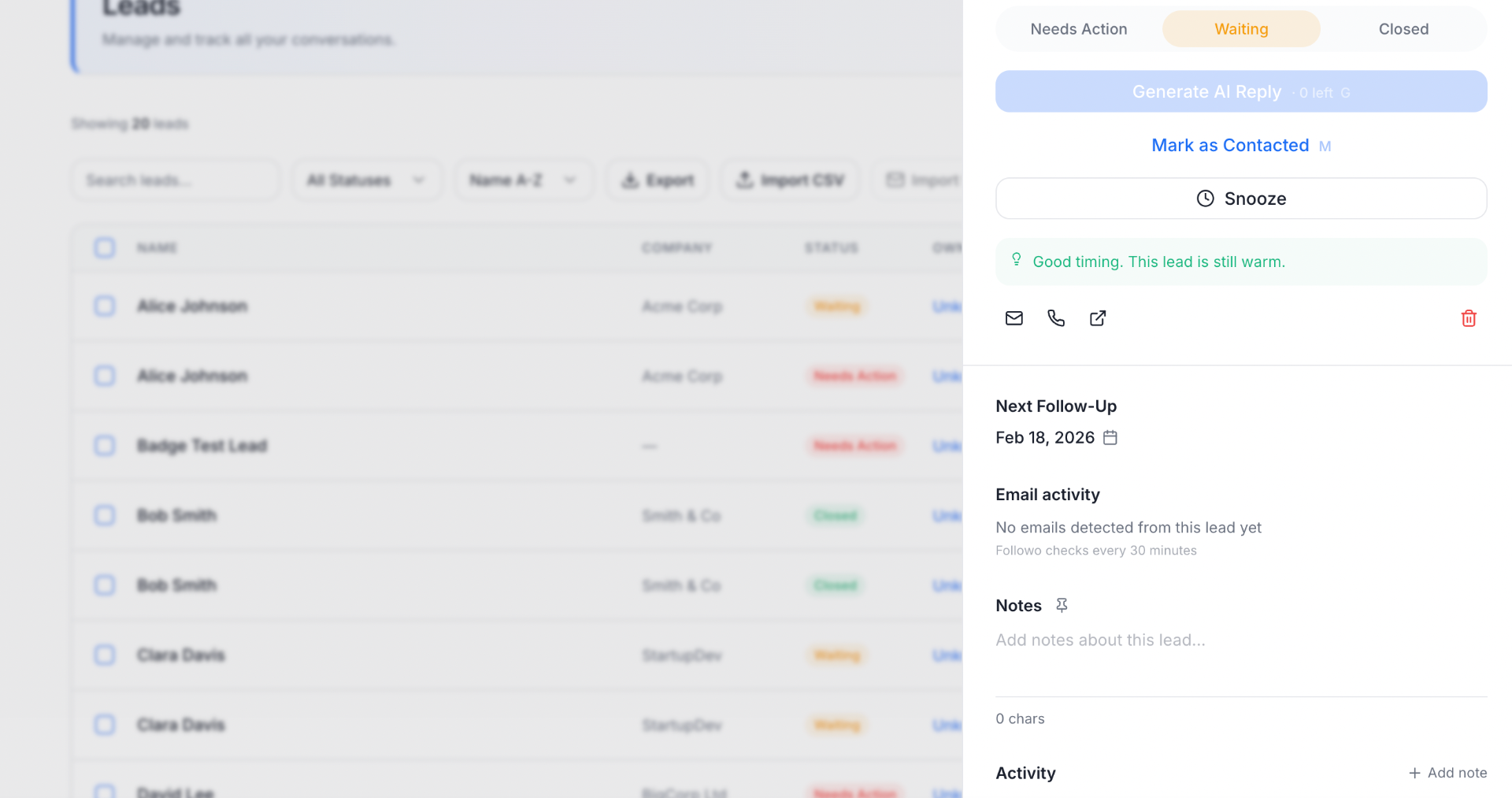Click the phone call icon

(x=1055, y=318)
